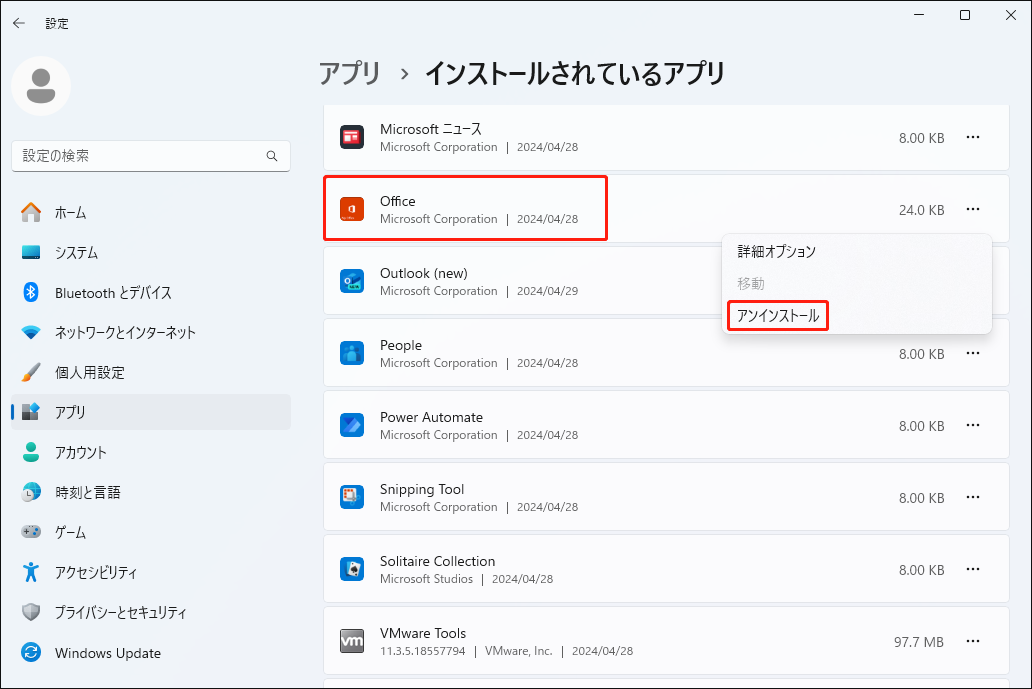Image resolution: width=1032 pixels, height=689 pixels.
Task: Focus the 設定の検索 search field
Action: 151,156
